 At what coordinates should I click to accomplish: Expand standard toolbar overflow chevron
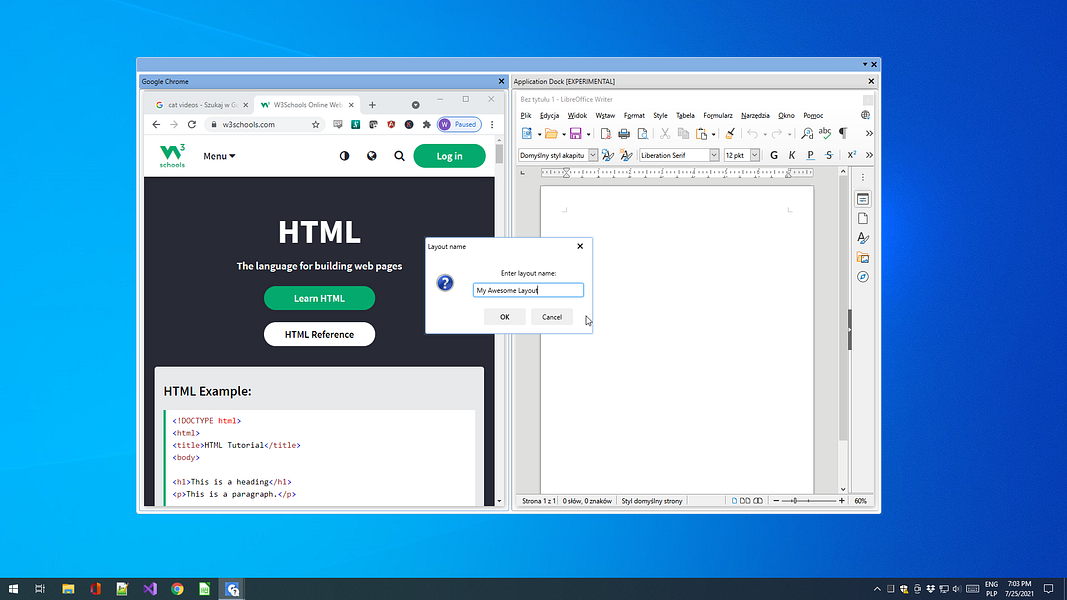point(869,133)
